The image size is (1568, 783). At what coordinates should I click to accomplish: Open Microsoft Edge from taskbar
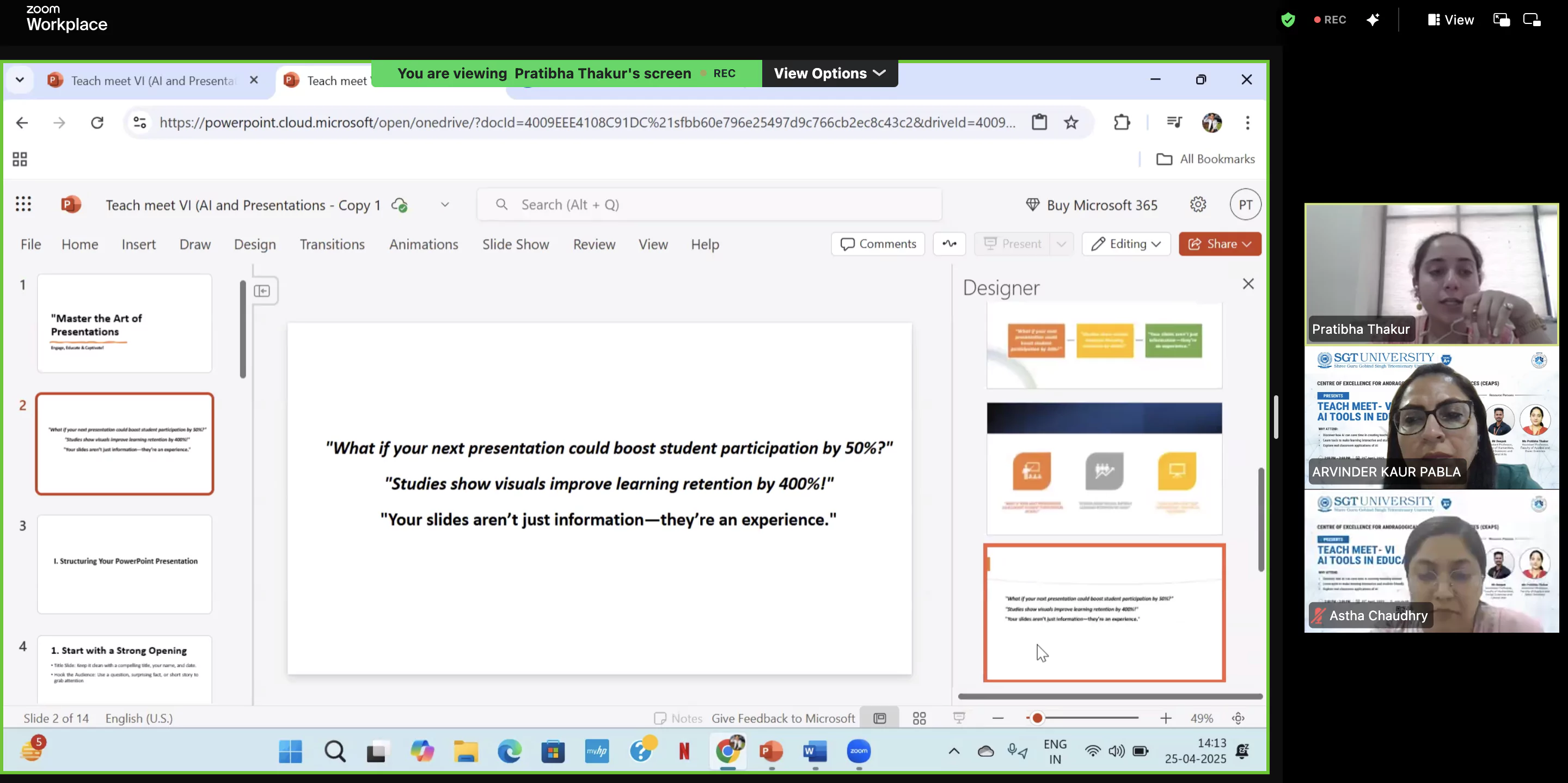pos(510,751)
